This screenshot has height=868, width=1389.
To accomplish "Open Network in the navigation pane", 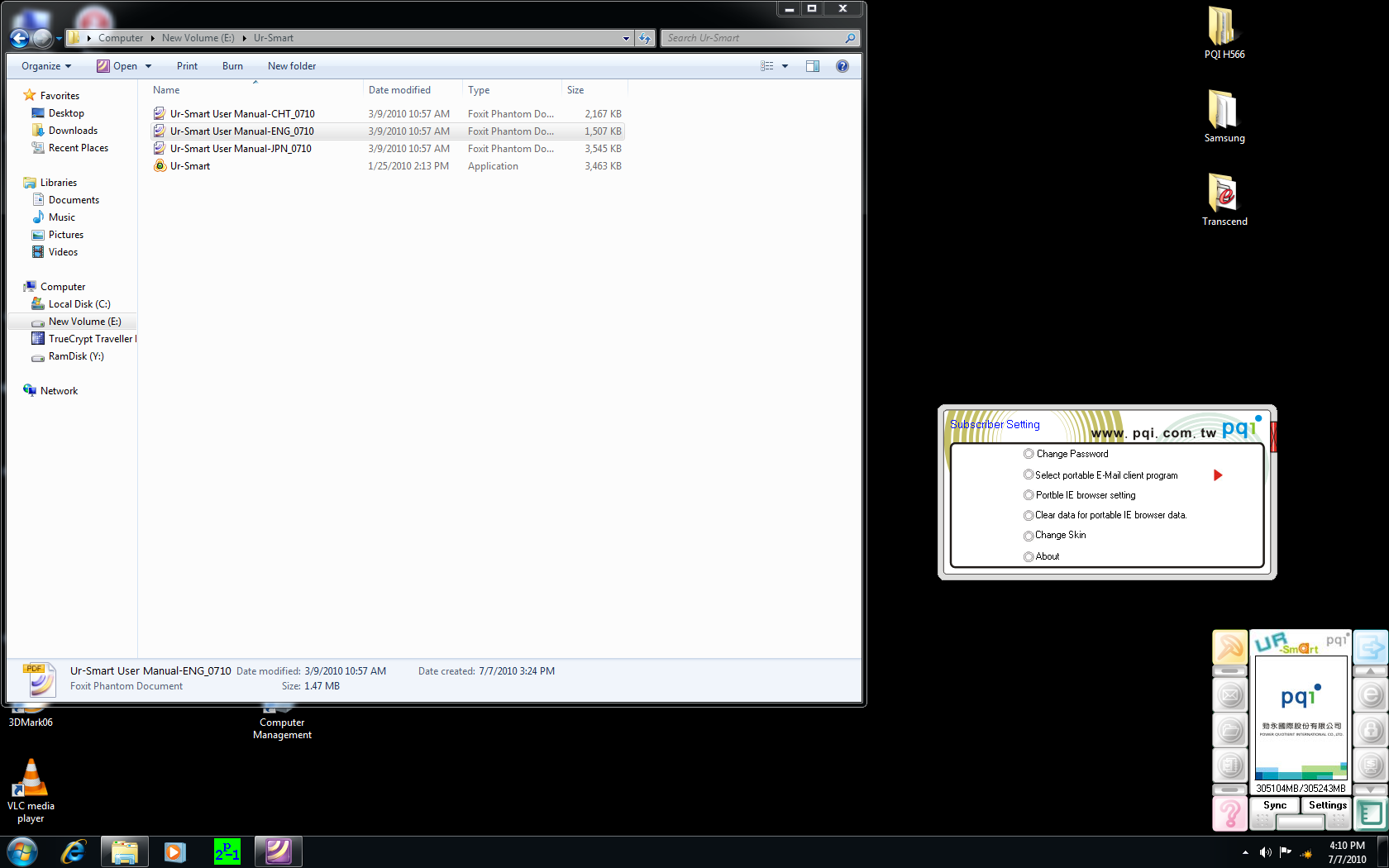I will click(x=59, y=391).
